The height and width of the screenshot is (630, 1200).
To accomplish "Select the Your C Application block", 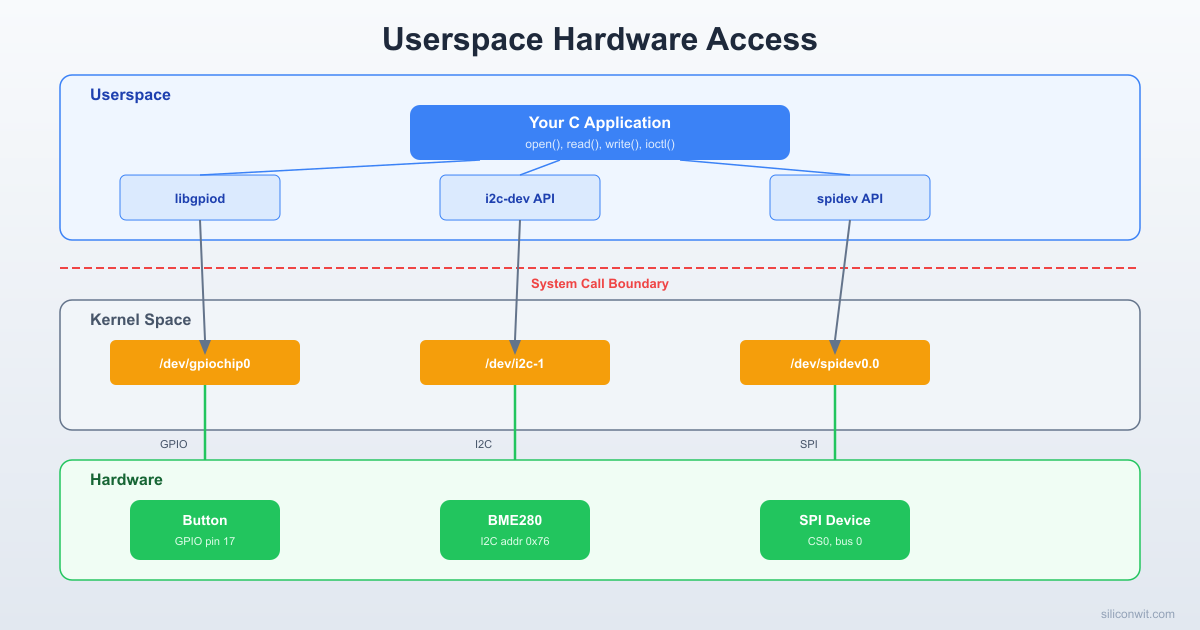I will click(600, 131).
